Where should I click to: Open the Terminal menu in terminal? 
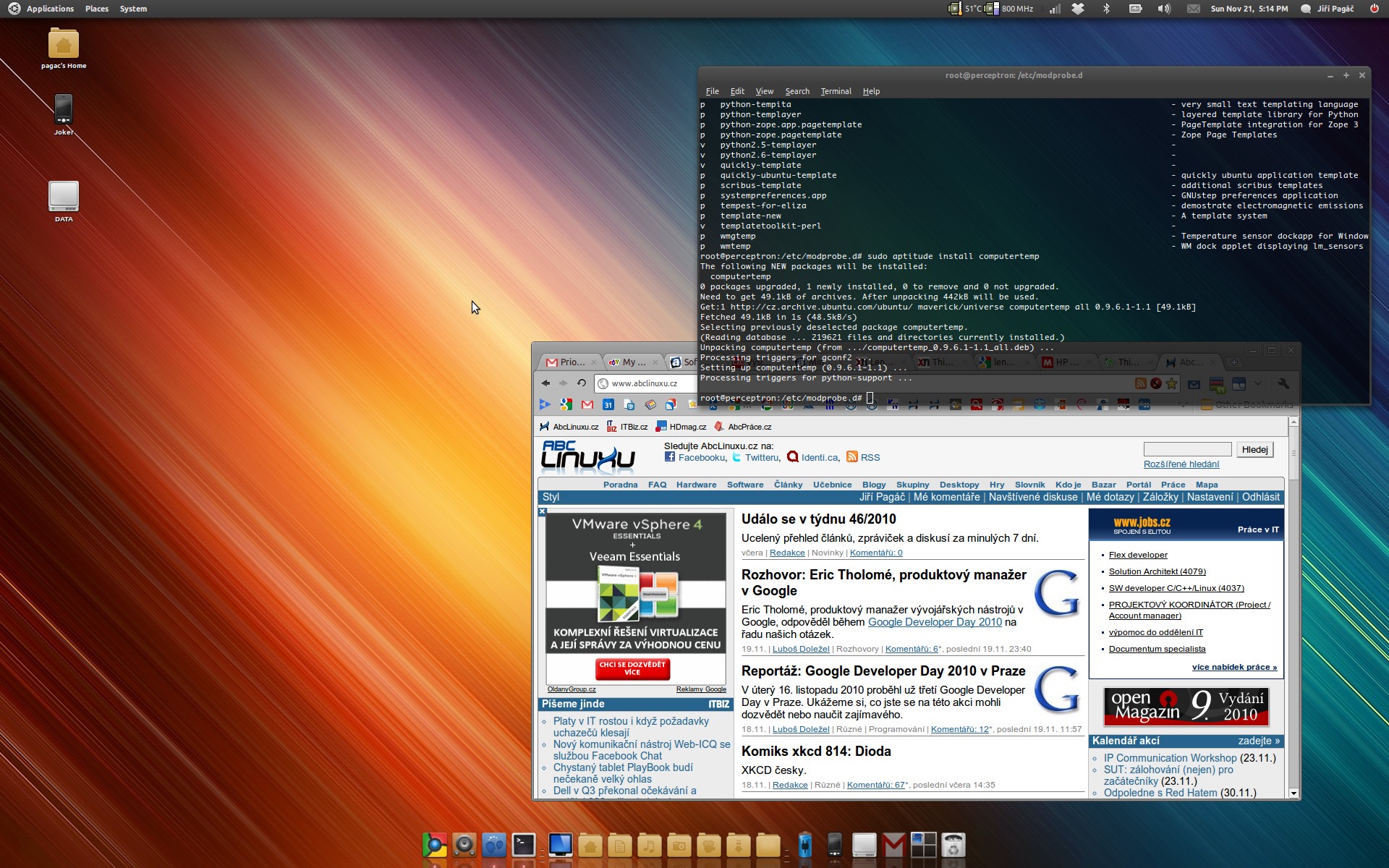[836, 91]
